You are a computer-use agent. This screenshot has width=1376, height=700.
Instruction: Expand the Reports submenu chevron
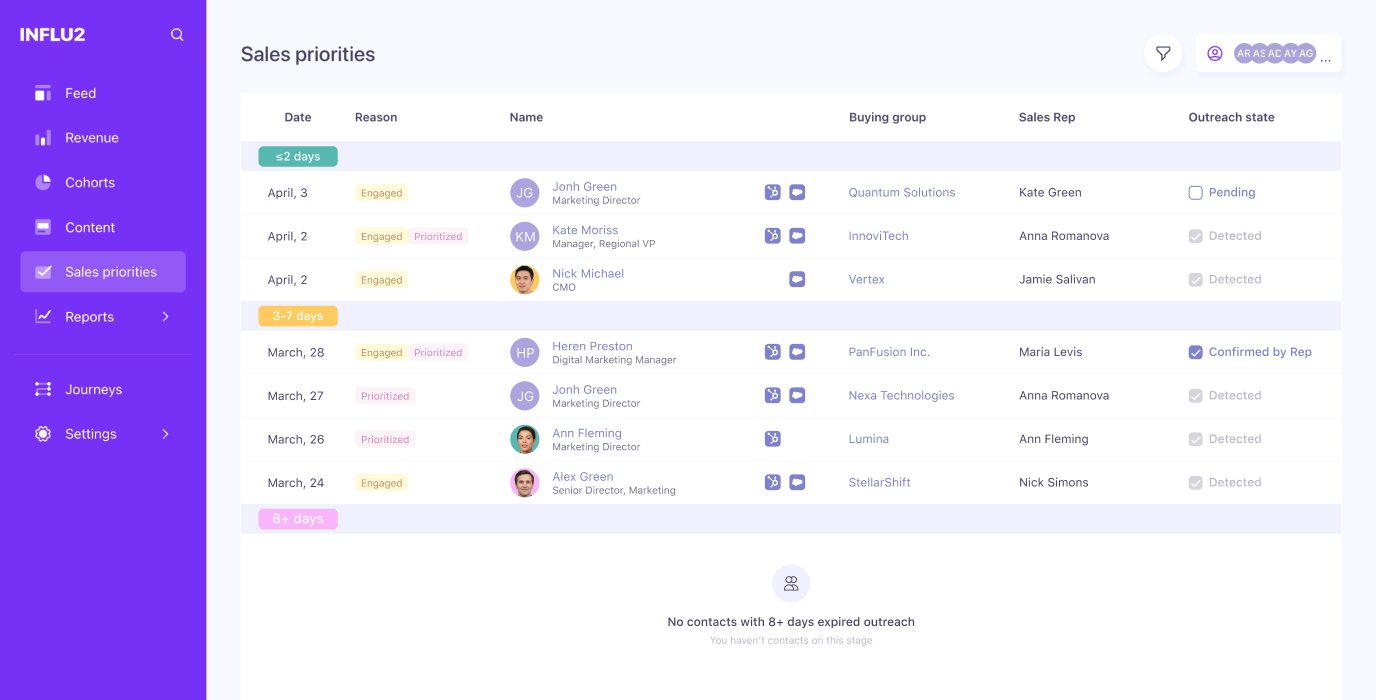pos(166,317)
